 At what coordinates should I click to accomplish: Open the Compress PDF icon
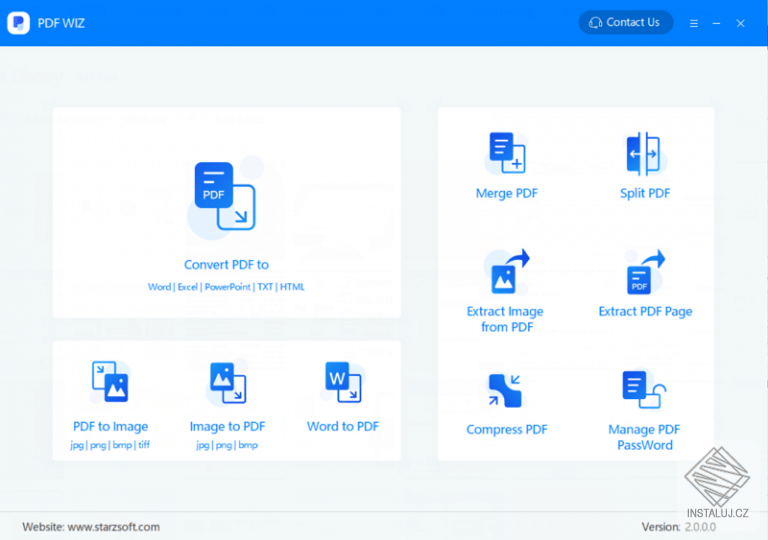[x=505, y=391]
